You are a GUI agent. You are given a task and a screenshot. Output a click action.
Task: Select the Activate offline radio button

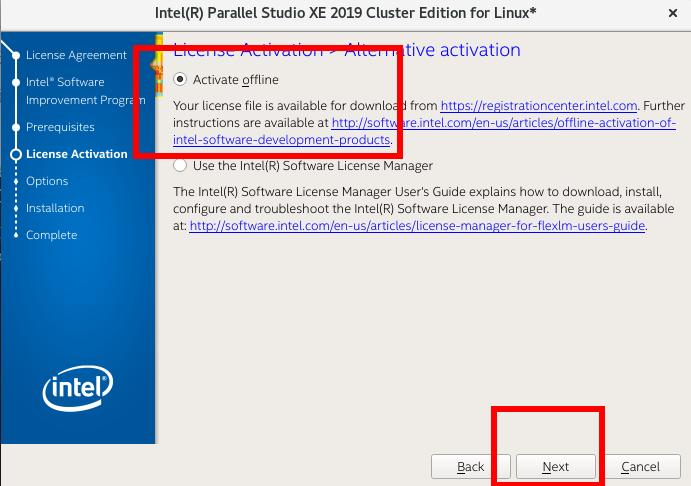pyautogui.click(x=180, y=79)
